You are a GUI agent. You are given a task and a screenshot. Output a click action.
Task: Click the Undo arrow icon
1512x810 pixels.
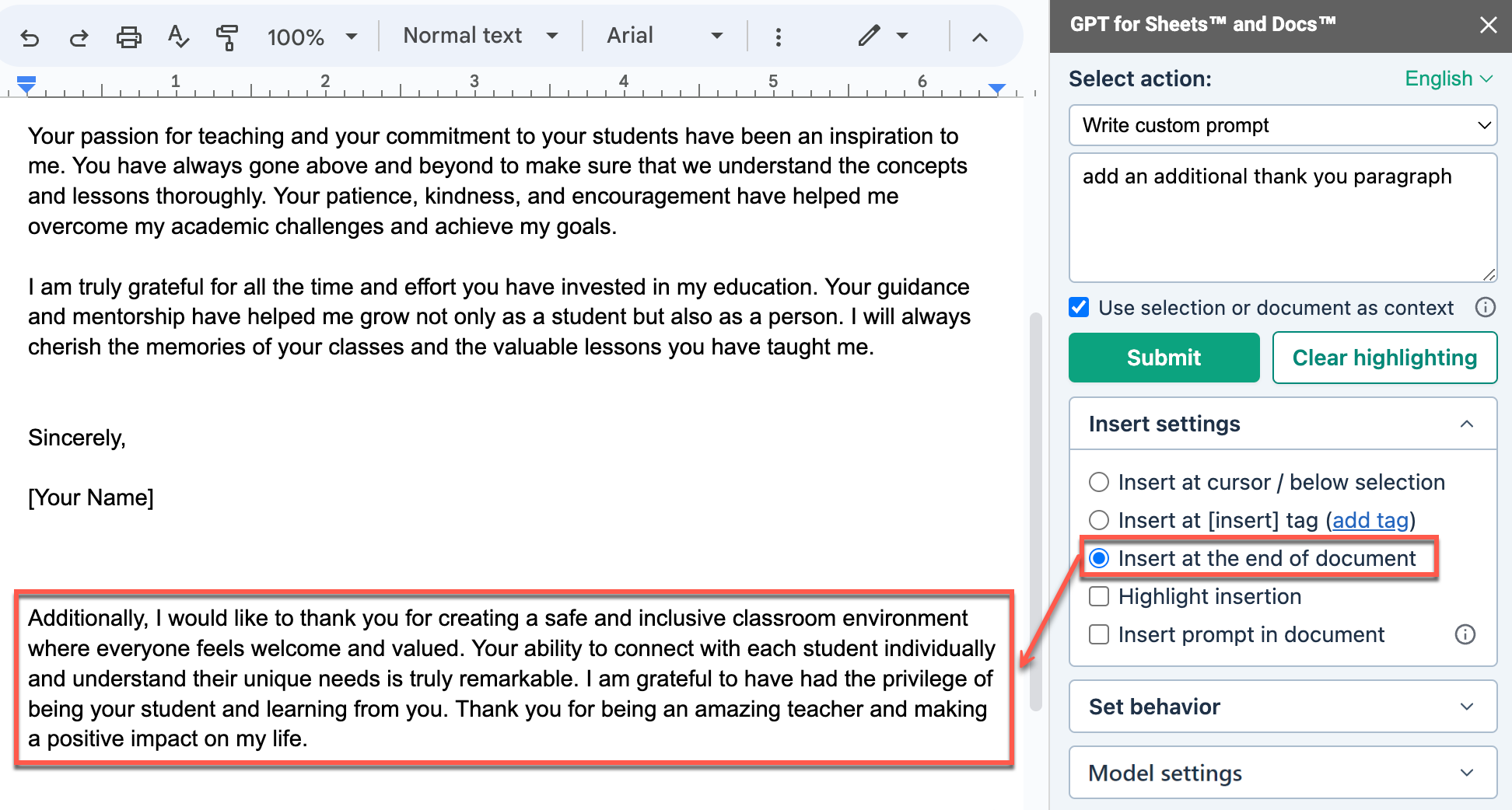(30, 37)
